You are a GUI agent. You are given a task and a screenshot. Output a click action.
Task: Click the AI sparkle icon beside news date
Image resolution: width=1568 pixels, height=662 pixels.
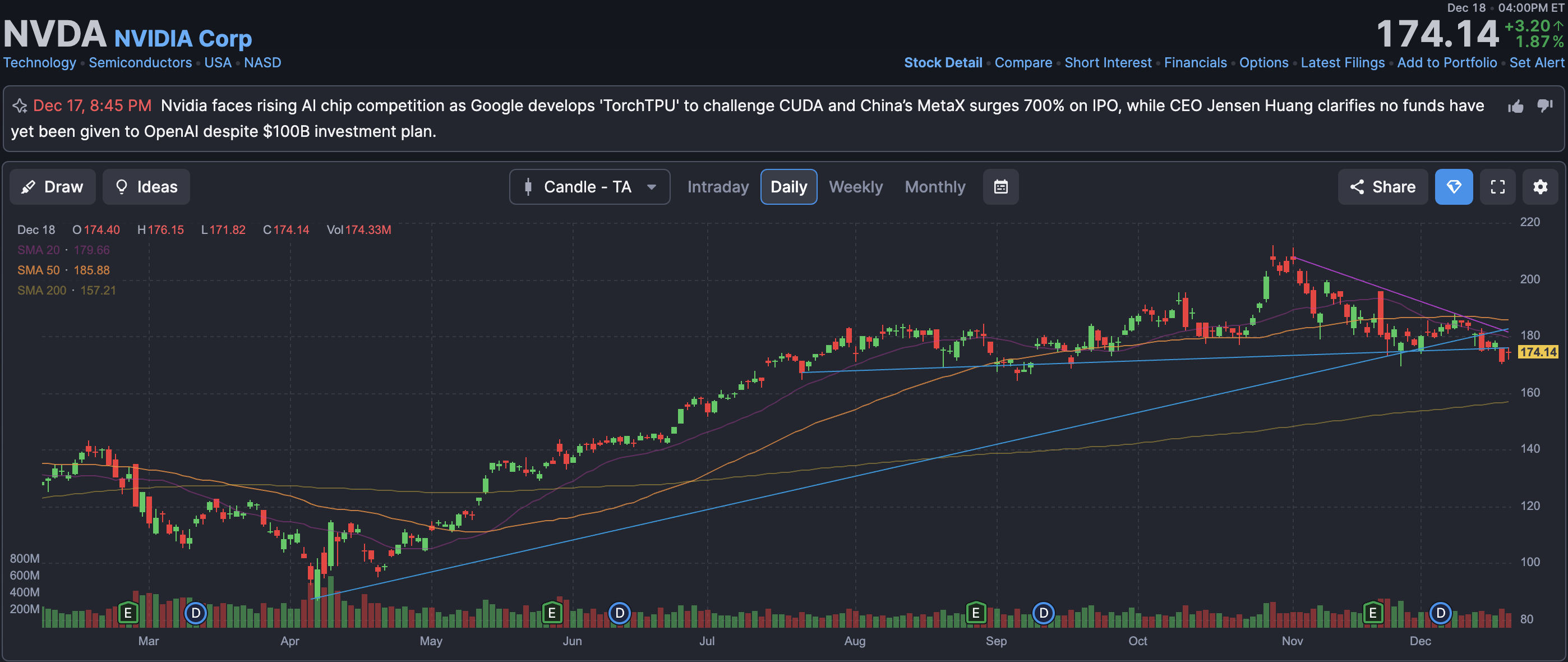click(x=20, y=106)
